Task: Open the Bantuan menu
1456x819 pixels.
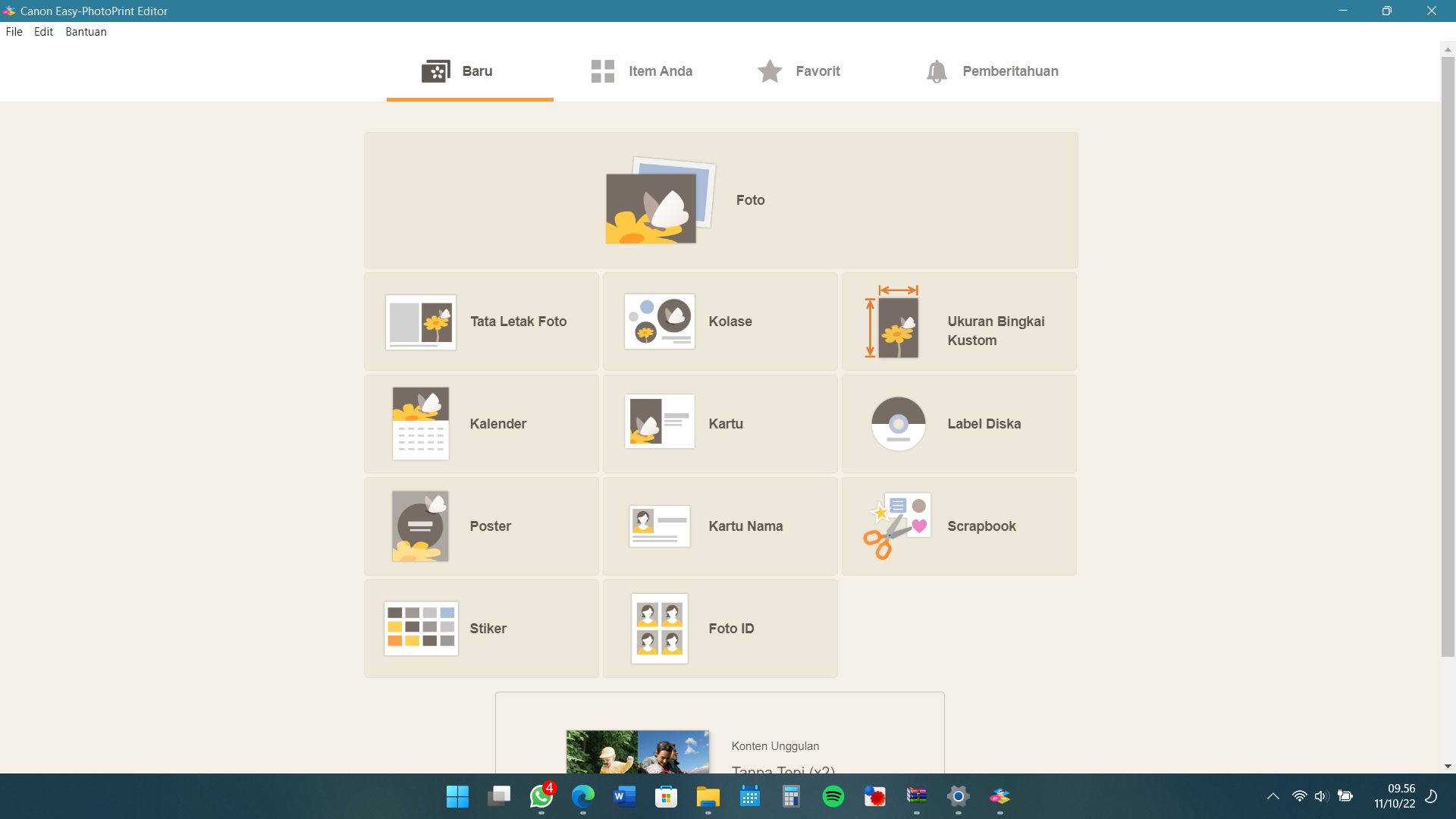Action: coord(86,32)
